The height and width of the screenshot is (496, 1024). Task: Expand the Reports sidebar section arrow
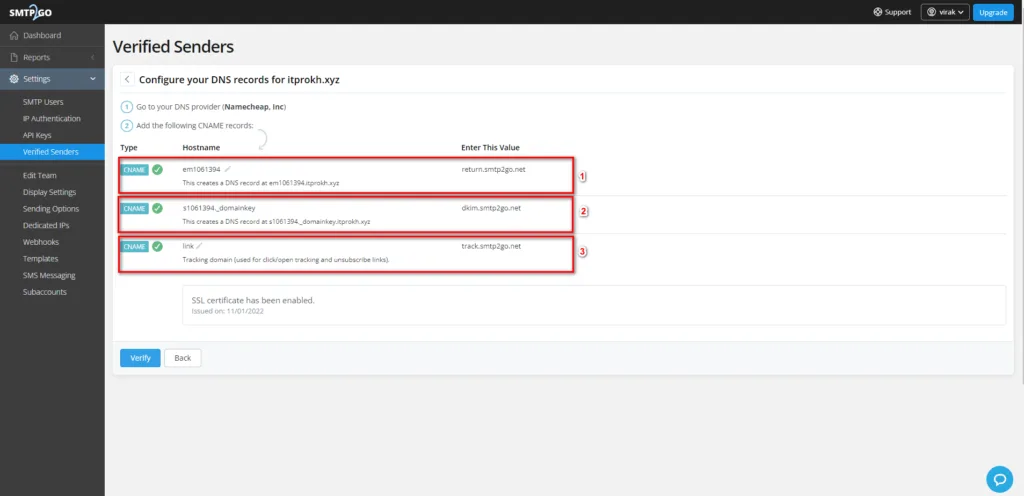click(x=93, y=58)
